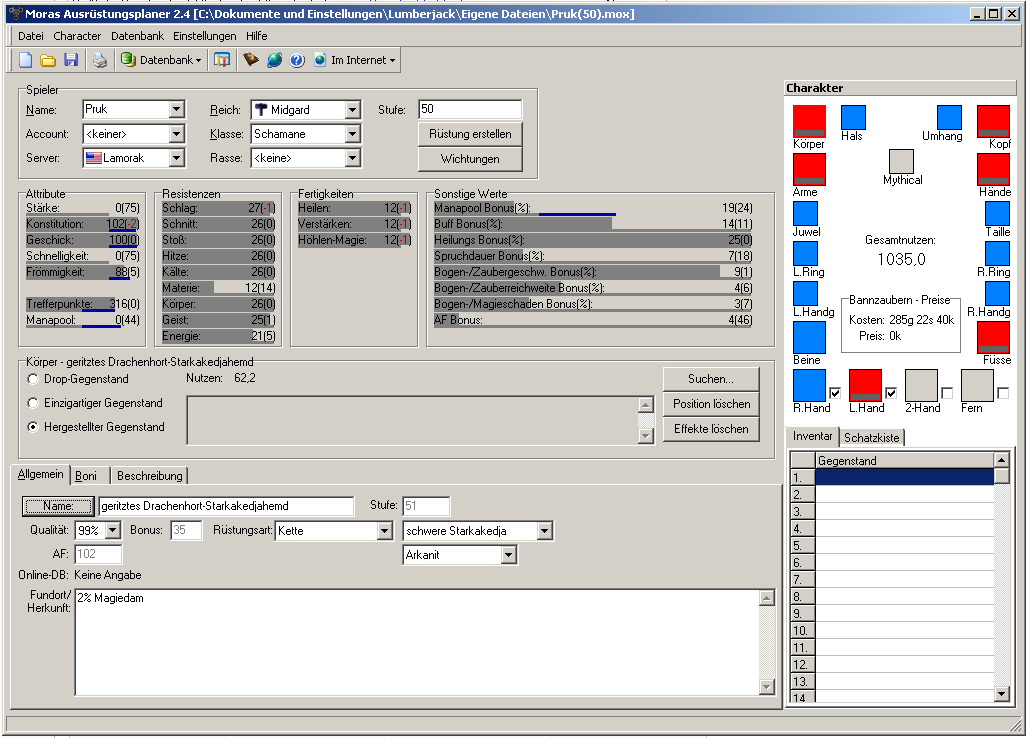
Task: Open the Rüstungsart Kette dropdown
Action: pos(384,531)
